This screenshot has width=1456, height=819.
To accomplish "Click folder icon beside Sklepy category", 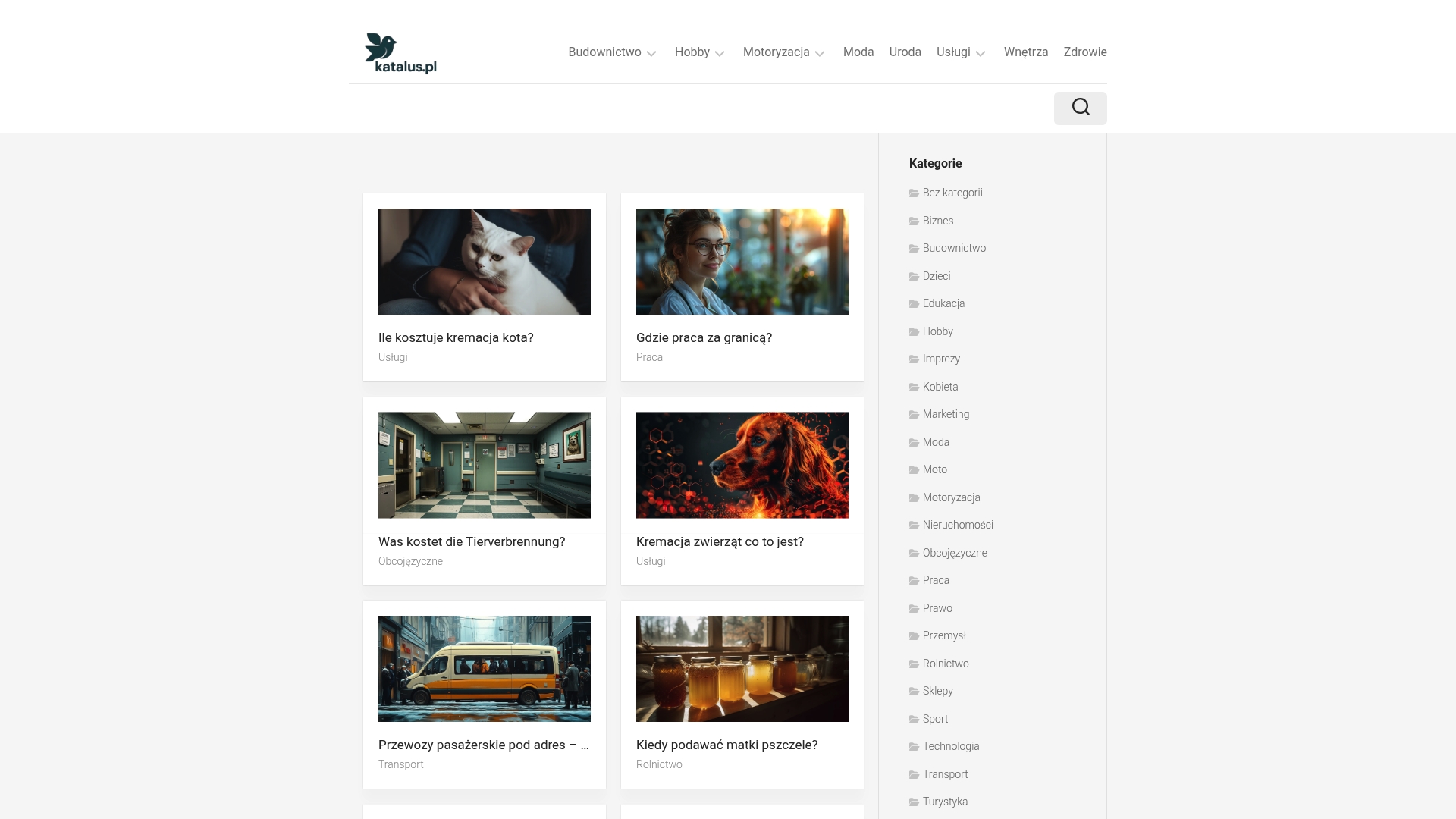I will click(x=914, y=692).
